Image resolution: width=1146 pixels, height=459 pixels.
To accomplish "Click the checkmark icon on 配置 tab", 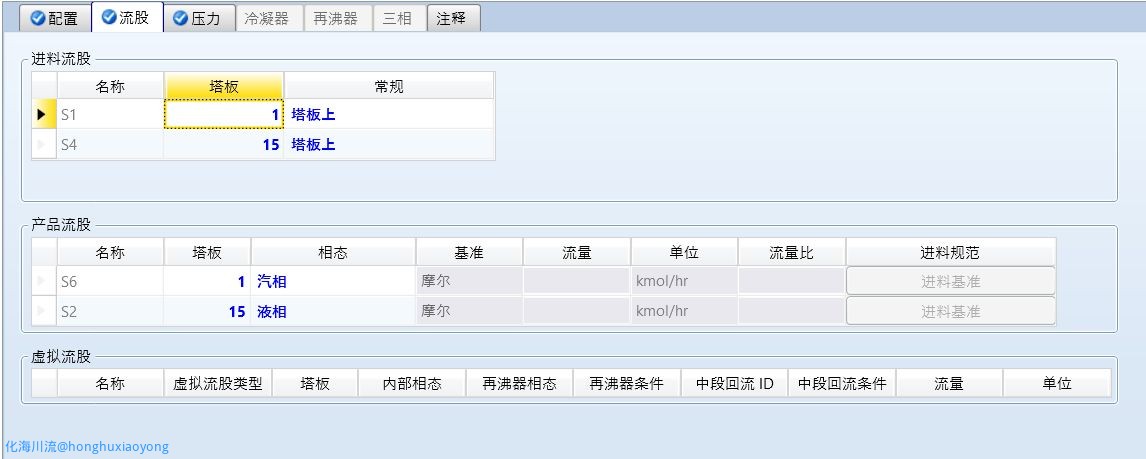I will 37,18.
